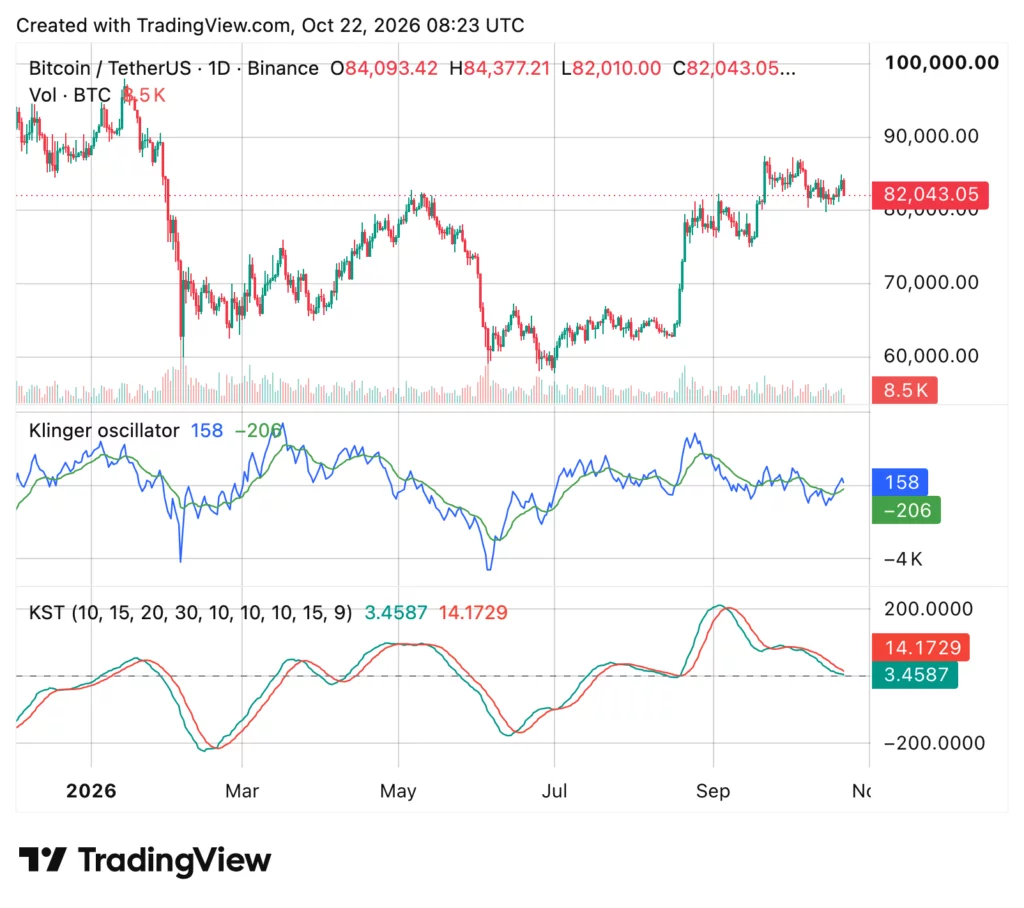Click the red 8.5K volume tag on axis
Viewport: 1024px width, 908px height.
click(904, 390)
